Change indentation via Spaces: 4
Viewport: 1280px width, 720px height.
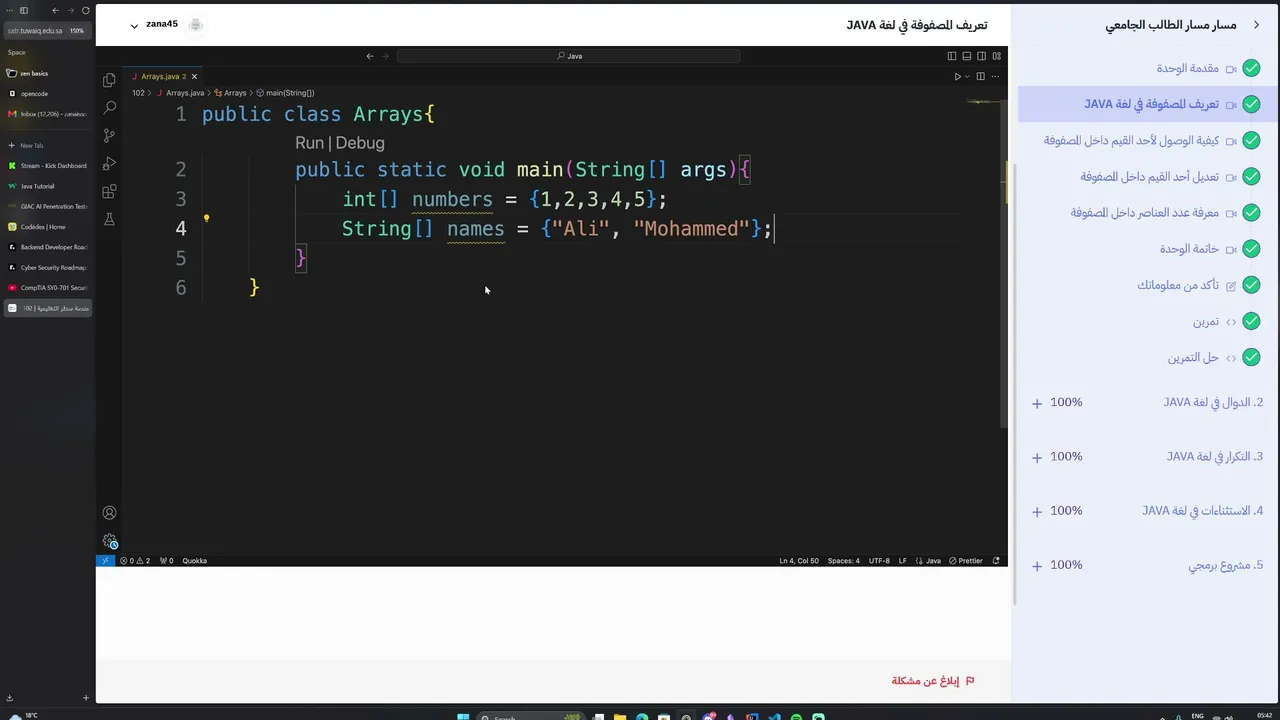(x=843, y=561)
